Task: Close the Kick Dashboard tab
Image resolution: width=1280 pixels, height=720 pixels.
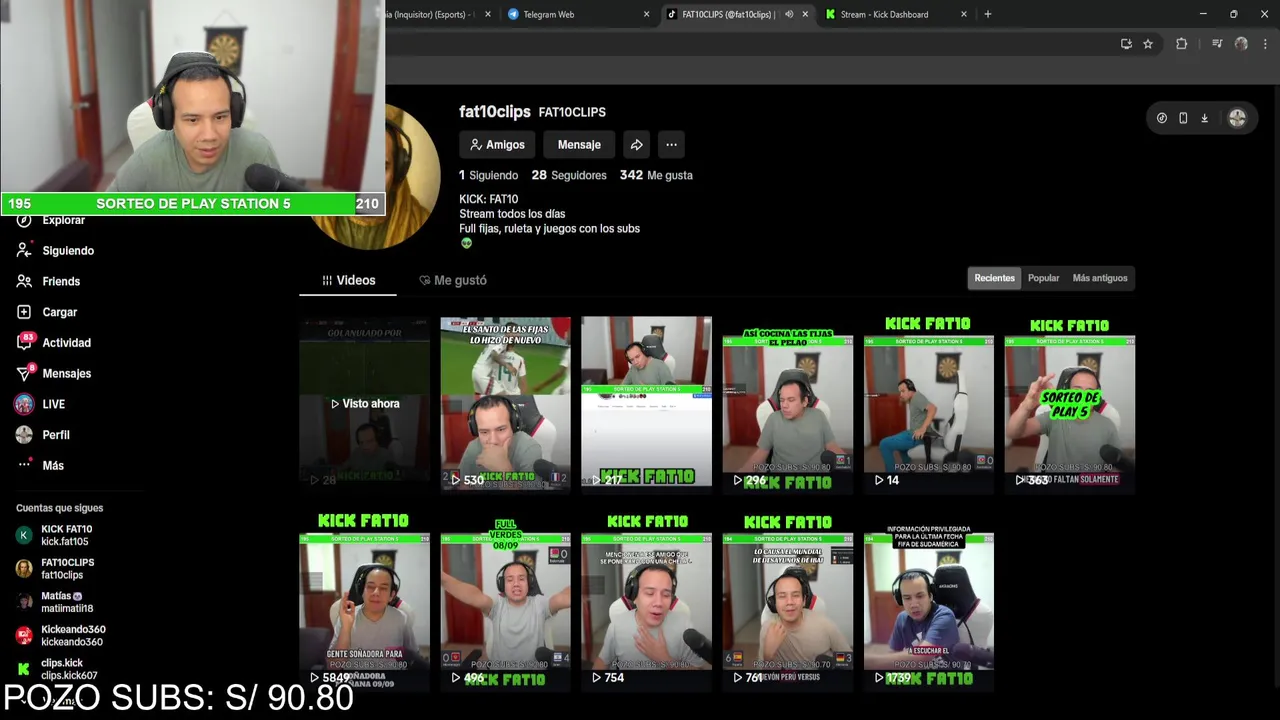Action: (964, 14)
